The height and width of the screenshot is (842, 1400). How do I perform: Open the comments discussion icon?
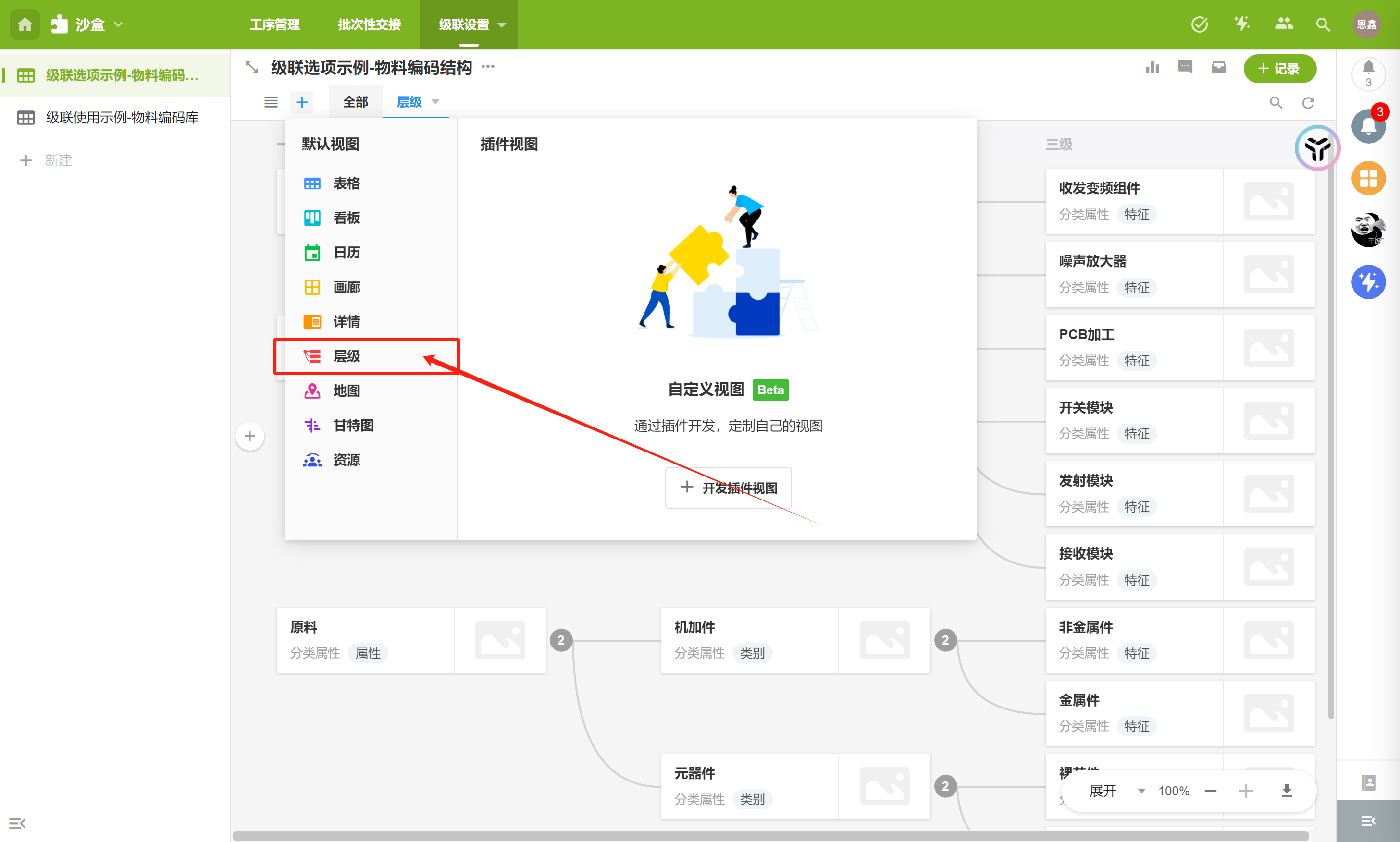[x=1185, y=68]
